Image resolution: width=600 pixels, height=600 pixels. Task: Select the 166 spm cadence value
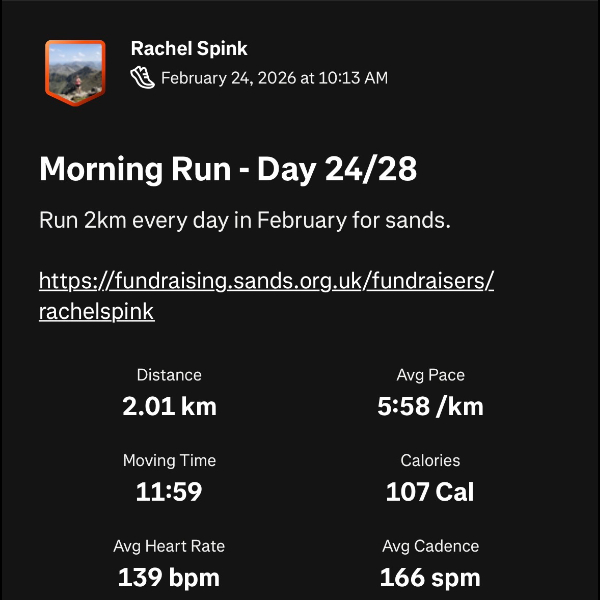click(x=430, y=577)
